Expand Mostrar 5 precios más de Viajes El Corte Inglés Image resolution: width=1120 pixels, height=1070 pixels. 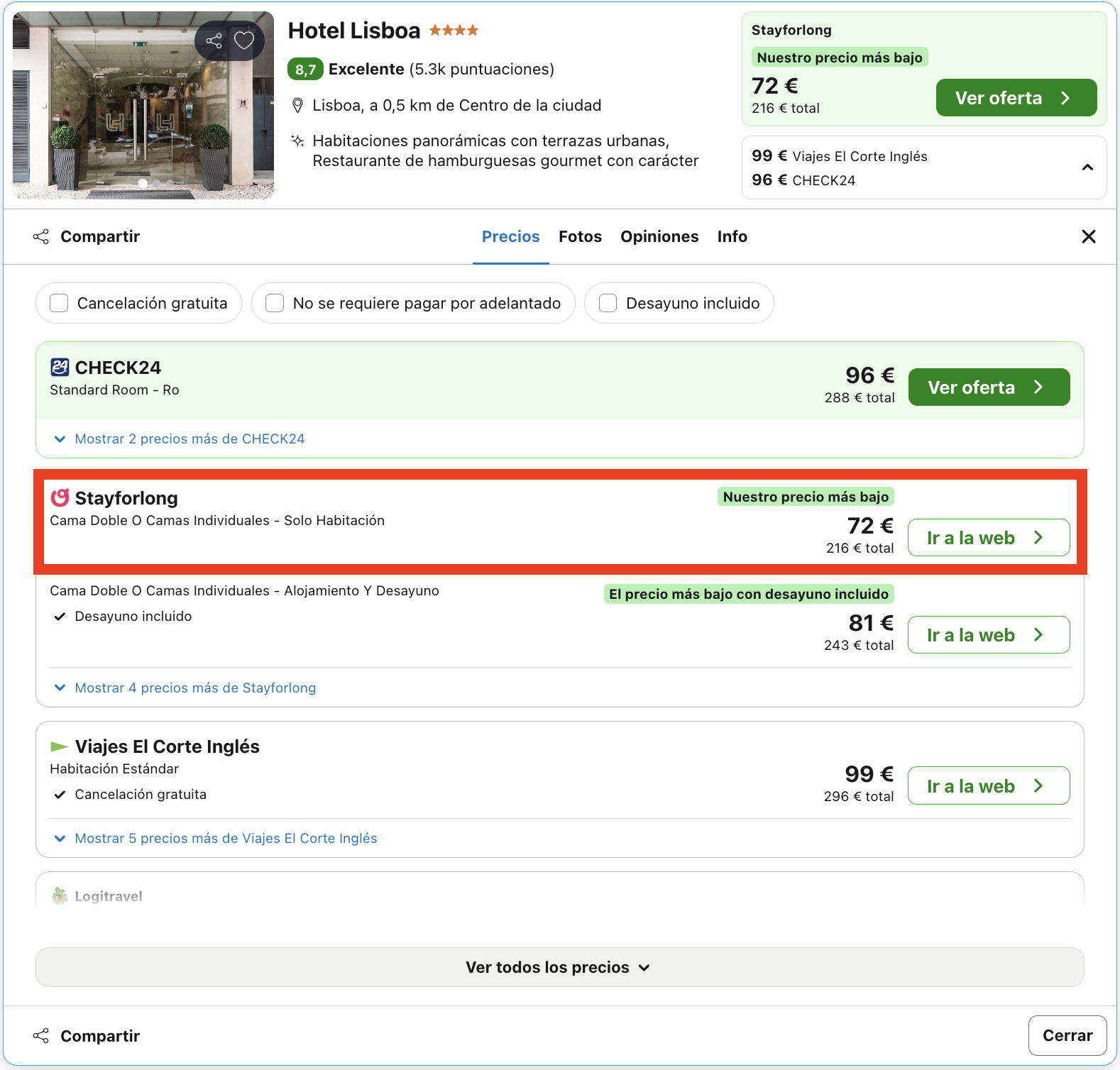pos(216,838)
